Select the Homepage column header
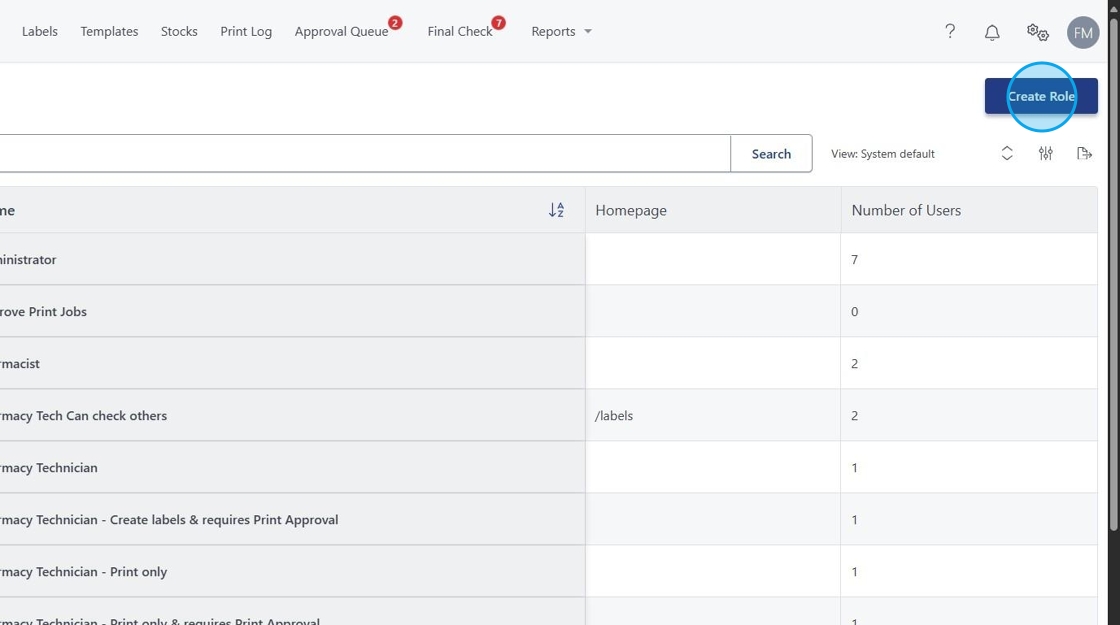 click(631, 210)
